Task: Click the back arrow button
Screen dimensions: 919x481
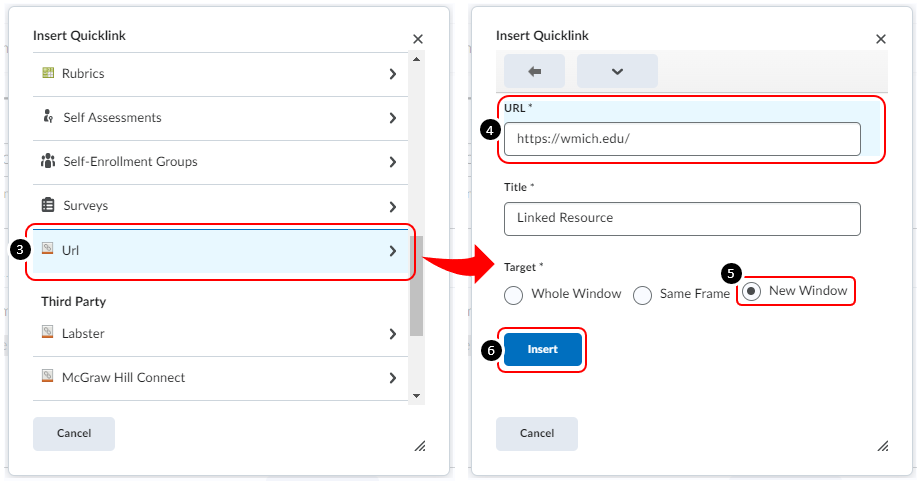Action: click(x=534, y=71)
